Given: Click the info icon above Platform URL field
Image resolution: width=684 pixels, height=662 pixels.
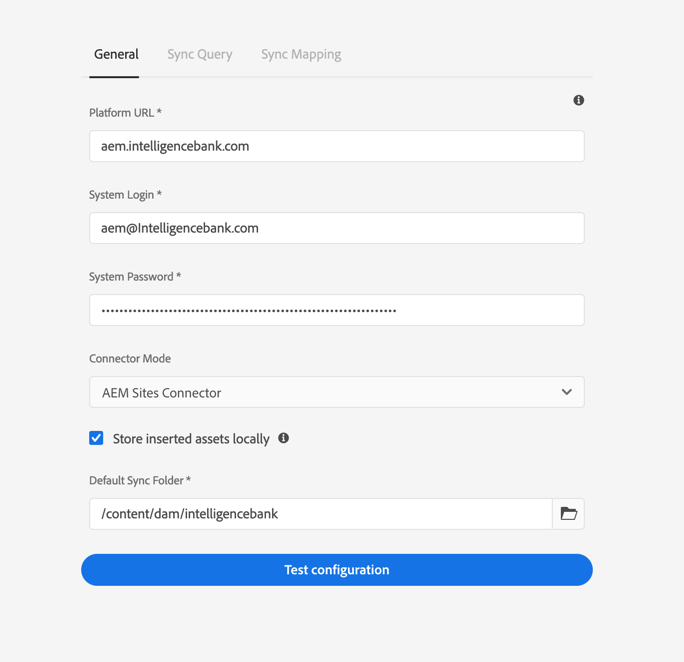Looking at the screenshot, I should pyautogui.click(x=579, y=100).
